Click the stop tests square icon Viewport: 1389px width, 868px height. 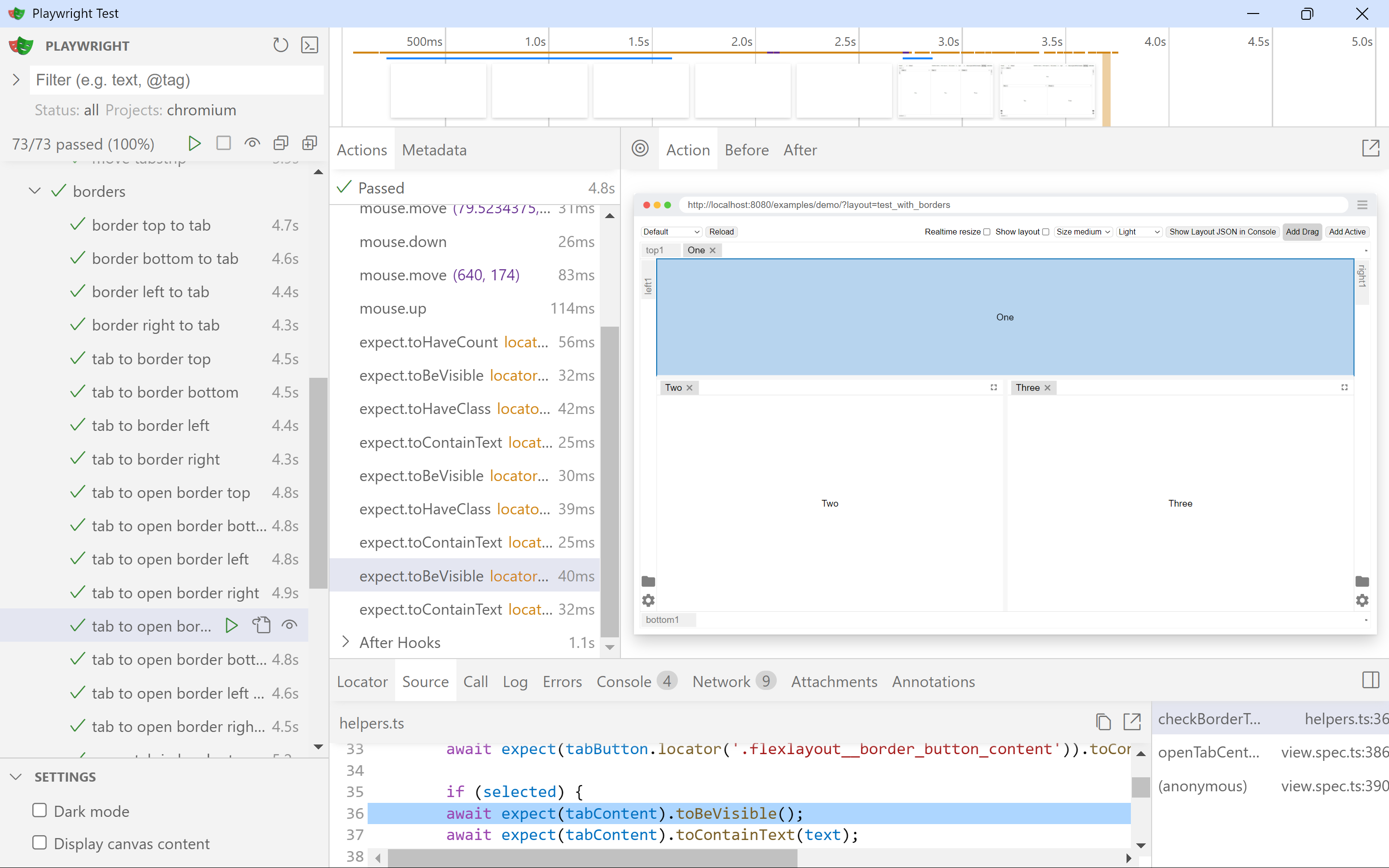point(223,143)
